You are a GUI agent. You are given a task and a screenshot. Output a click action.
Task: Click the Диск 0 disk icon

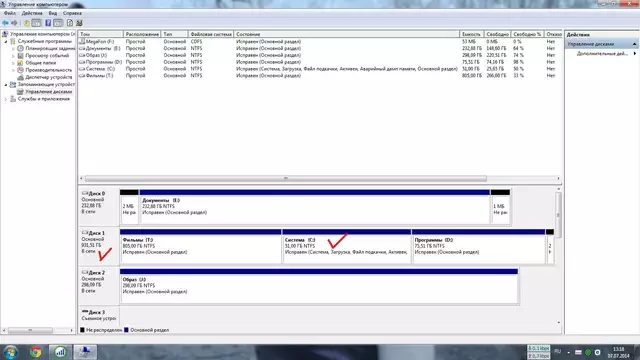85,193
